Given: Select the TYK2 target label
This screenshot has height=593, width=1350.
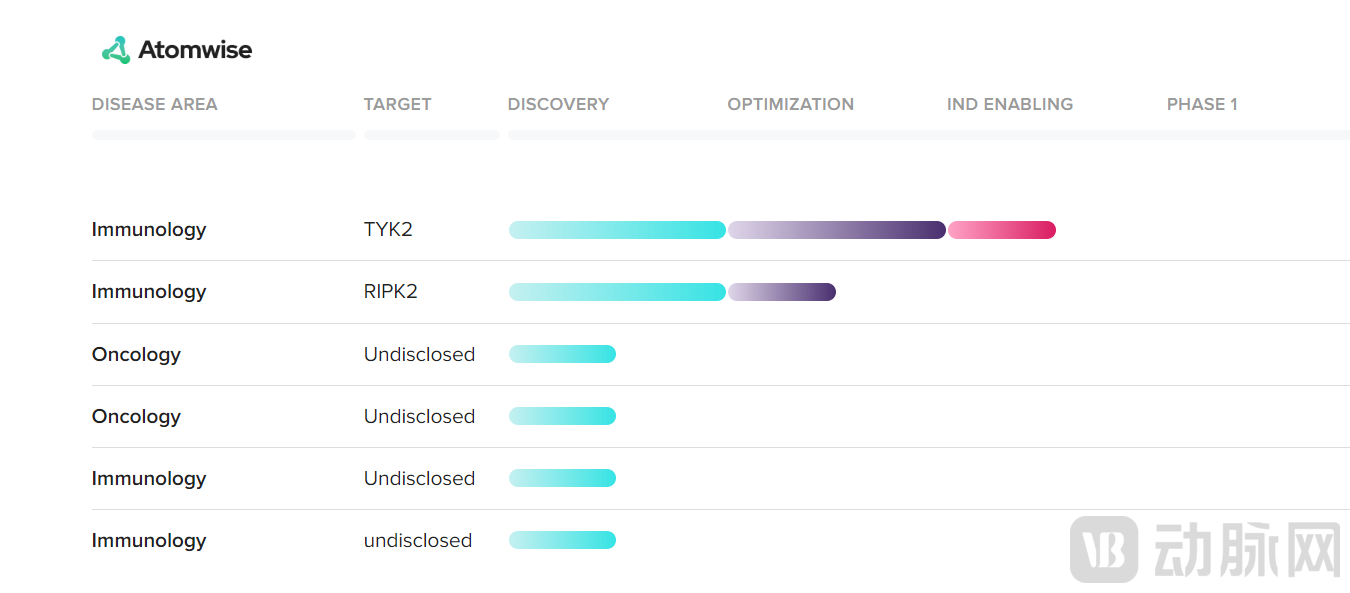Looking at the screenshot, I should 388,230.
